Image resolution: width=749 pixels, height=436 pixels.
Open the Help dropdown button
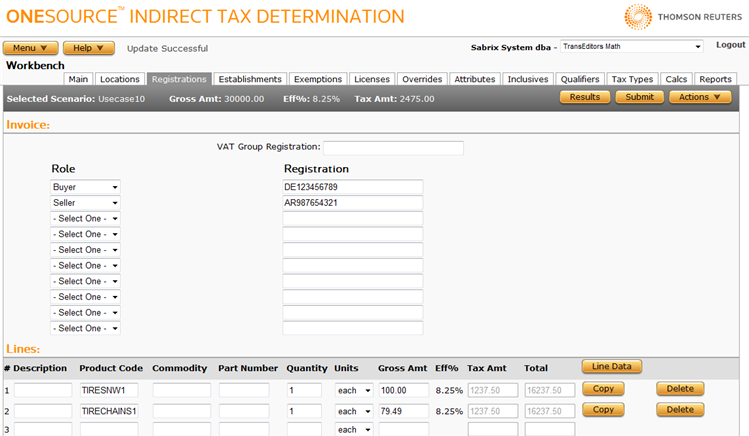(88, 48)
